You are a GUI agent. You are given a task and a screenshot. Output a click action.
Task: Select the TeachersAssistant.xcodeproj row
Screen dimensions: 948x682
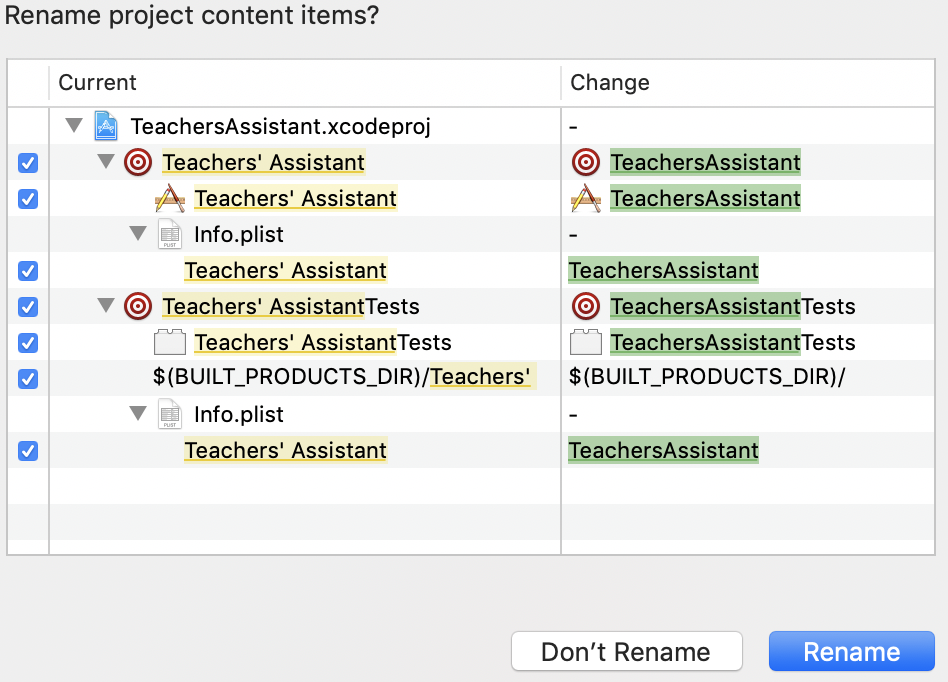coord(281,126)
